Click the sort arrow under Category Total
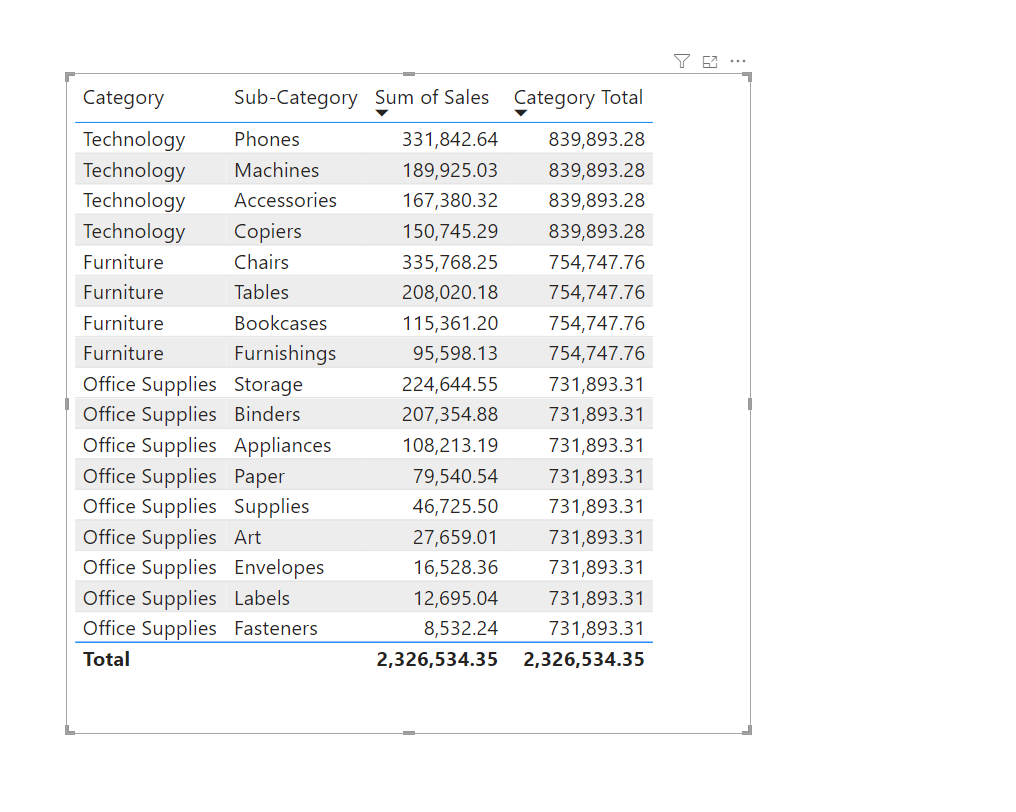 click(520, 113)
